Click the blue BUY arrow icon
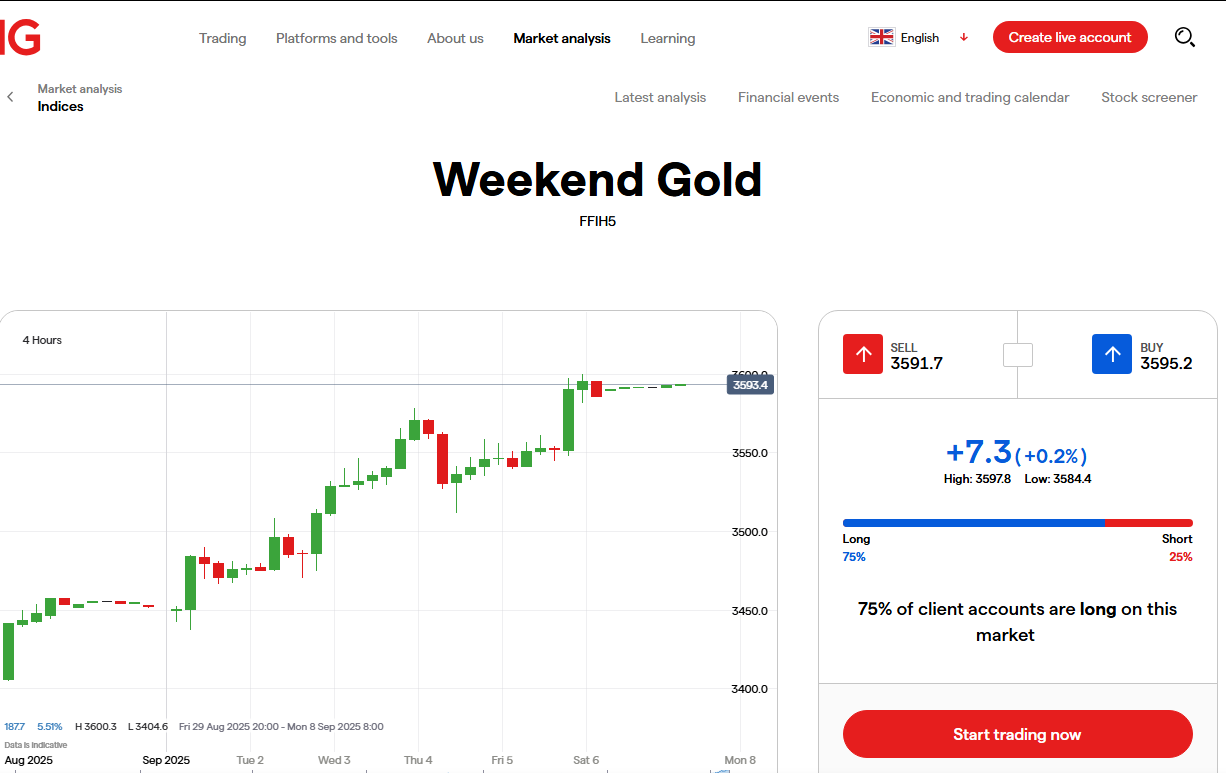This screenshot has width=1226, height=773. (1112, 354)
